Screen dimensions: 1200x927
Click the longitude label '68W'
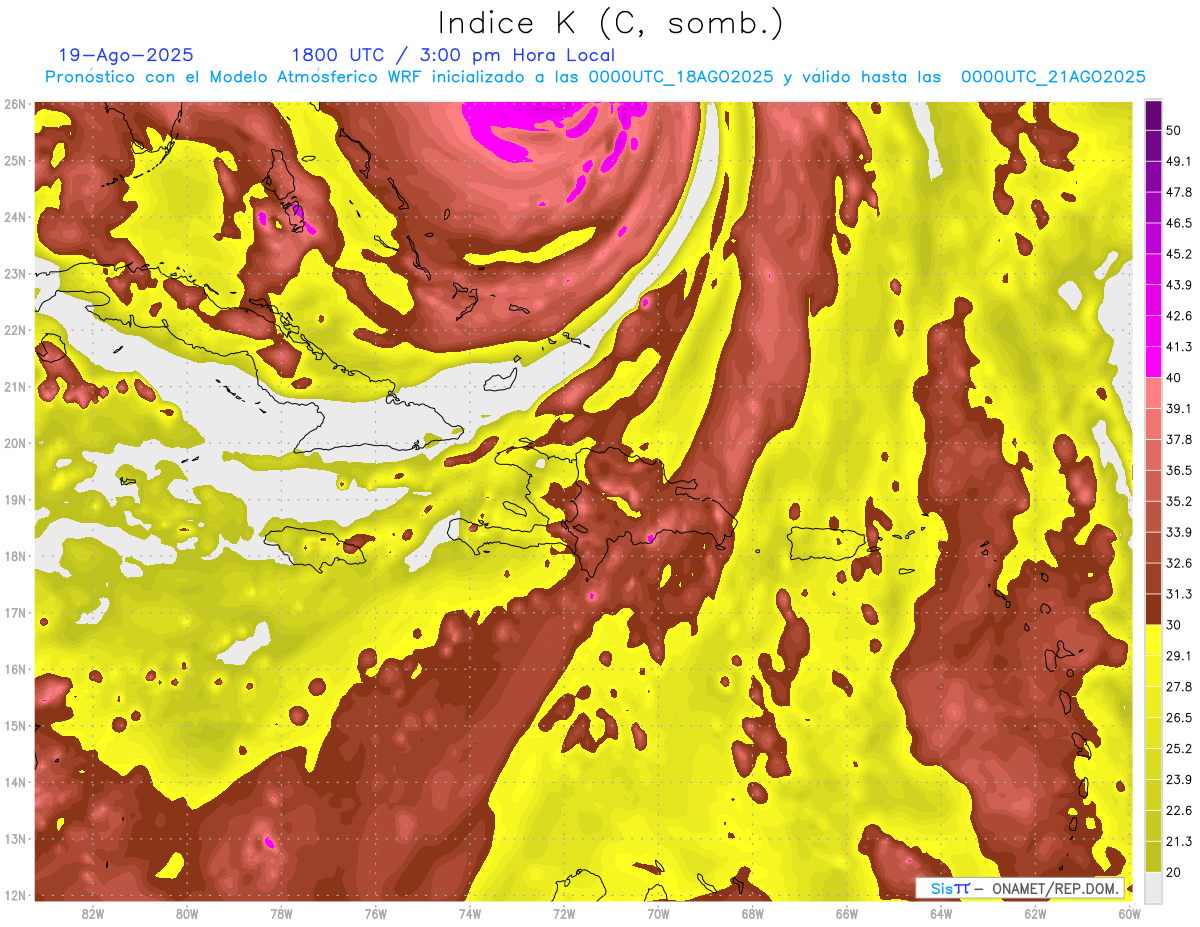tap(753, 913)
